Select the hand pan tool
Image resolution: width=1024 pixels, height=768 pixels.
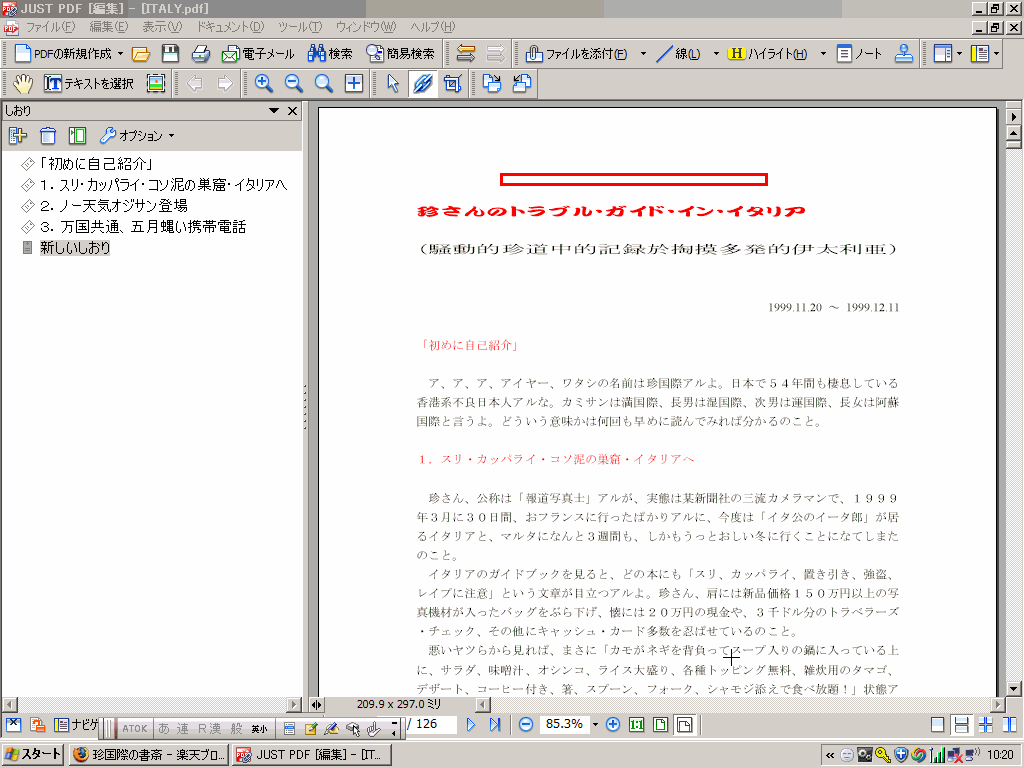tap(23, 84)
